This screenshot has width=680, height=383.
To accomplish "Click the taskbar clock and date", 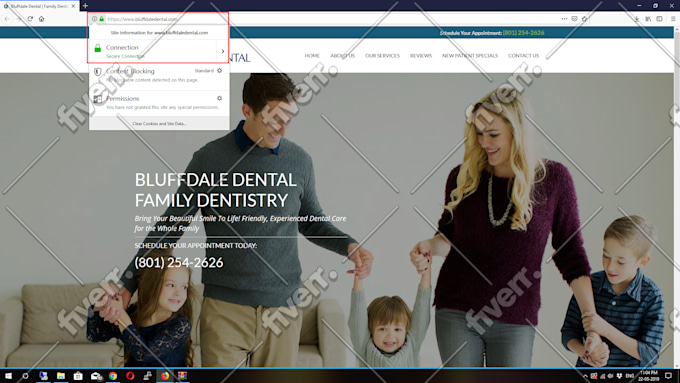I will point(649,376).
